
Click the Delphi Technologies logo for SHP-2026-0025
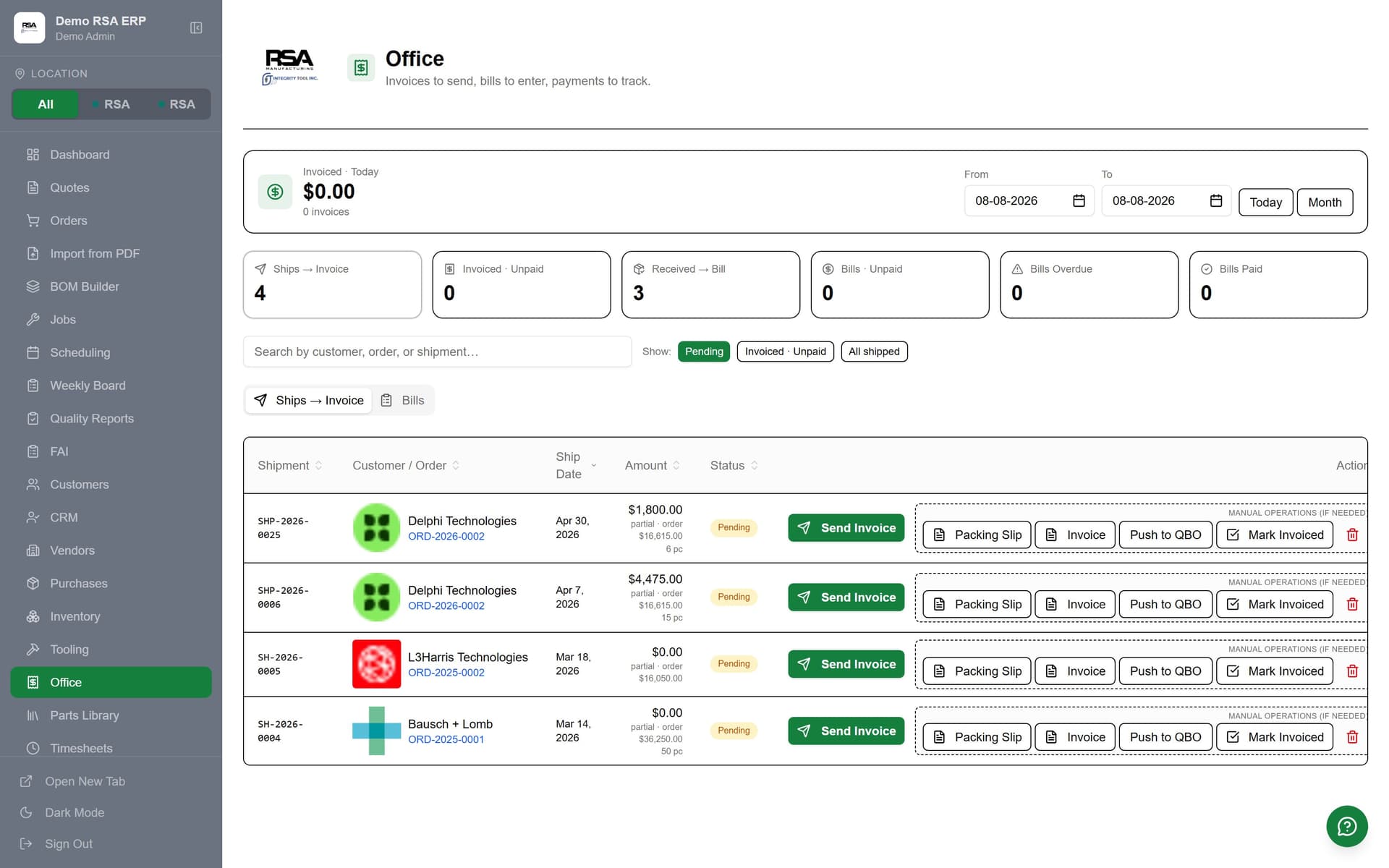pyautogui.click(x=376, y=527)
